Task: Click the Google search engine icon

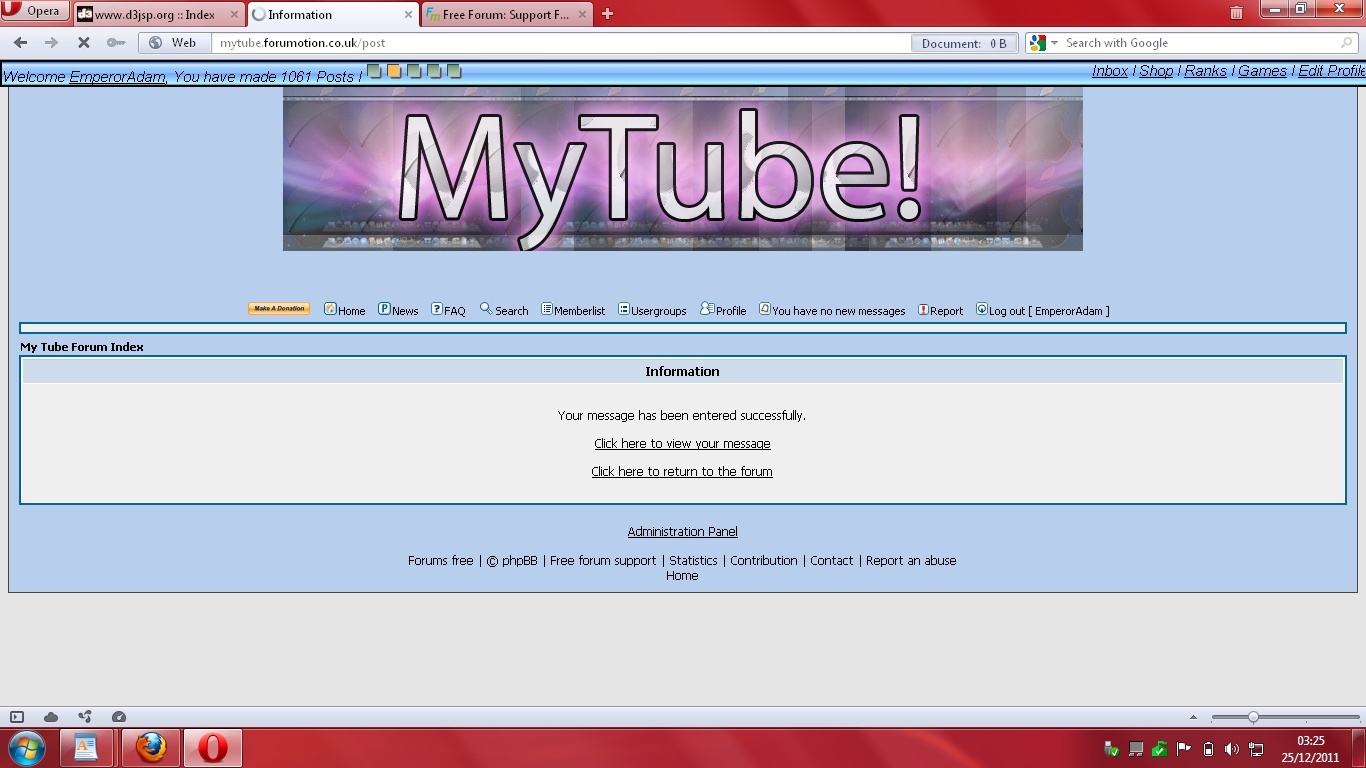Action: click(x=1038, y=43)
